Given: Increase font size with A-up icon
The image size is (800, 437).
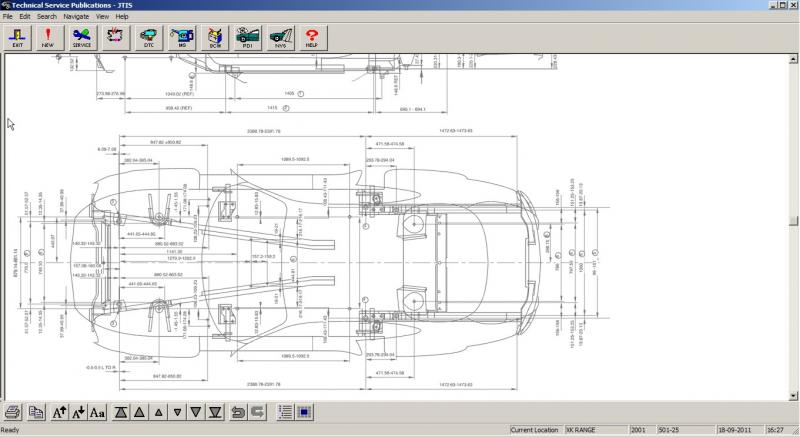Looking at the screenshot, I should pos(60,412).
